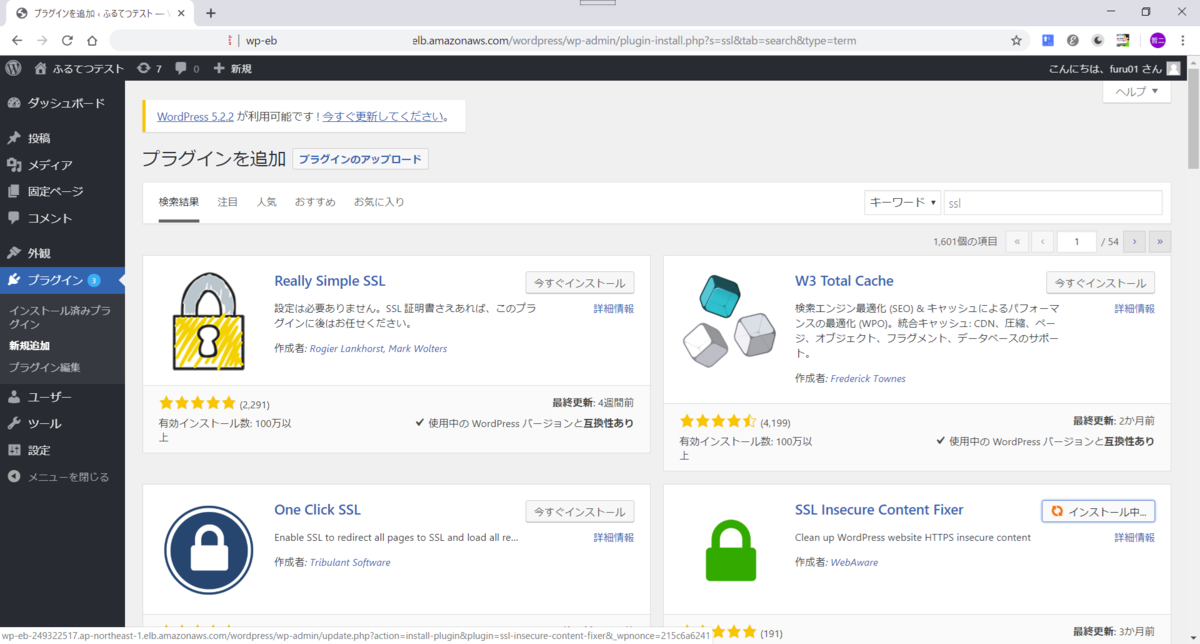Go to first page of results
This screenshot has height=644, width=1200.
(x=1017, y=241)
